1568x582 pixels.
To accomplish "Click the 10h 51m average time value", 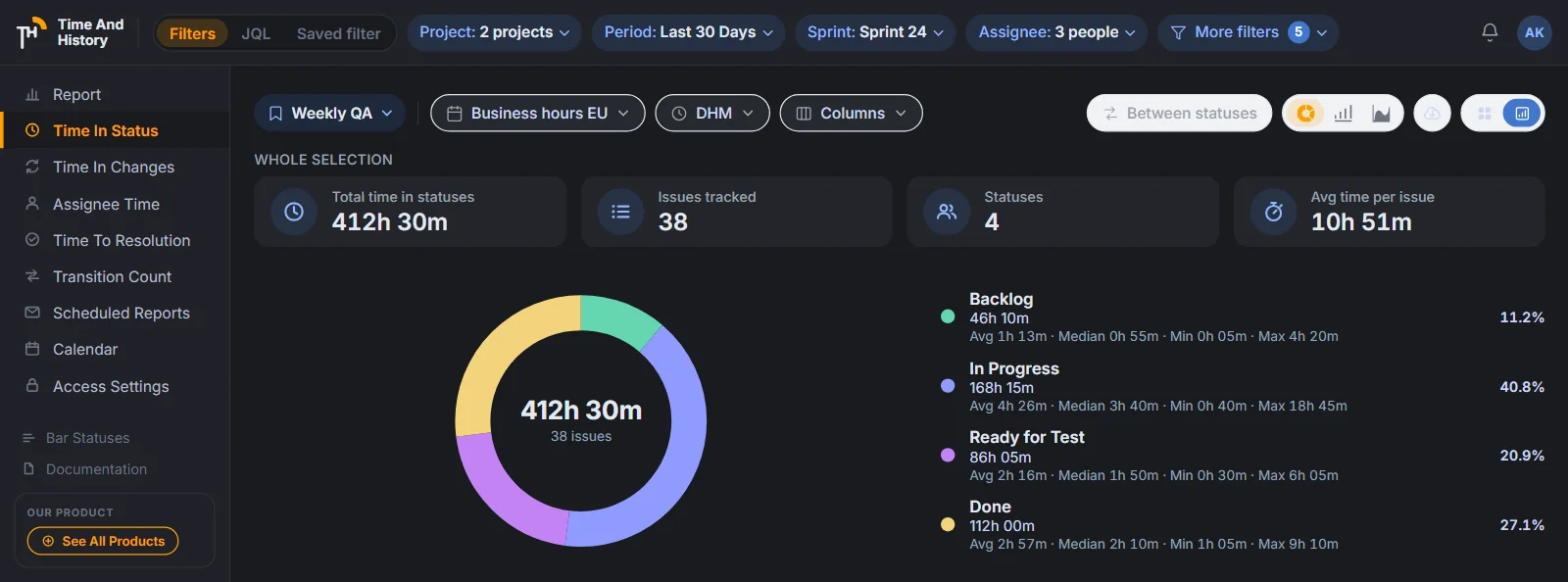I will point(1361,222).
